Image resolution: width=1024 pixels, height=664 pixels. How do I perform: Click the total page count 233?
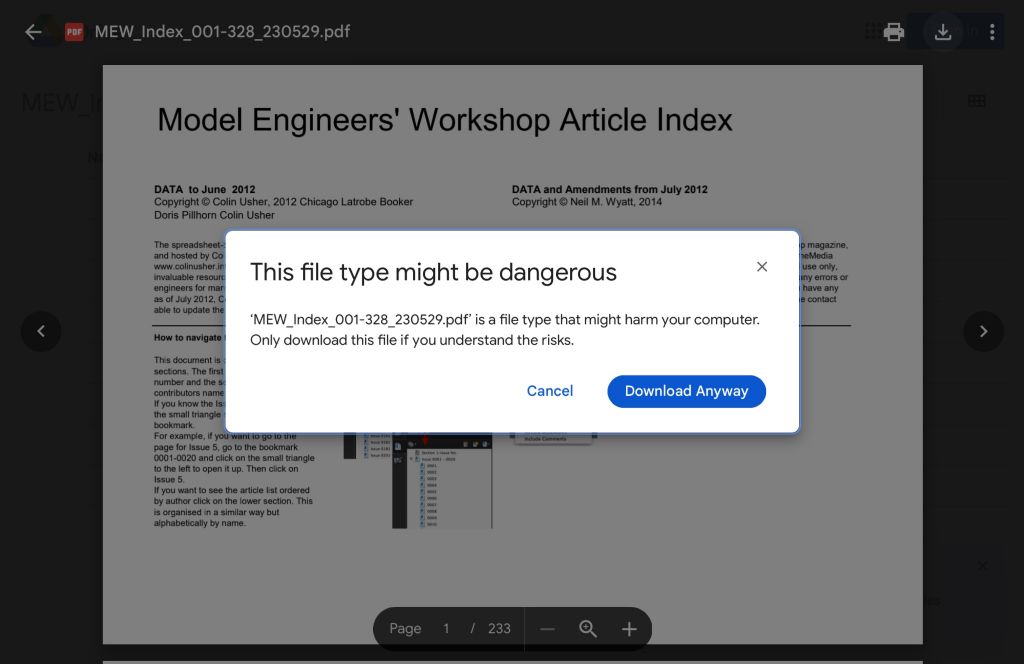[x=499, y=629]
